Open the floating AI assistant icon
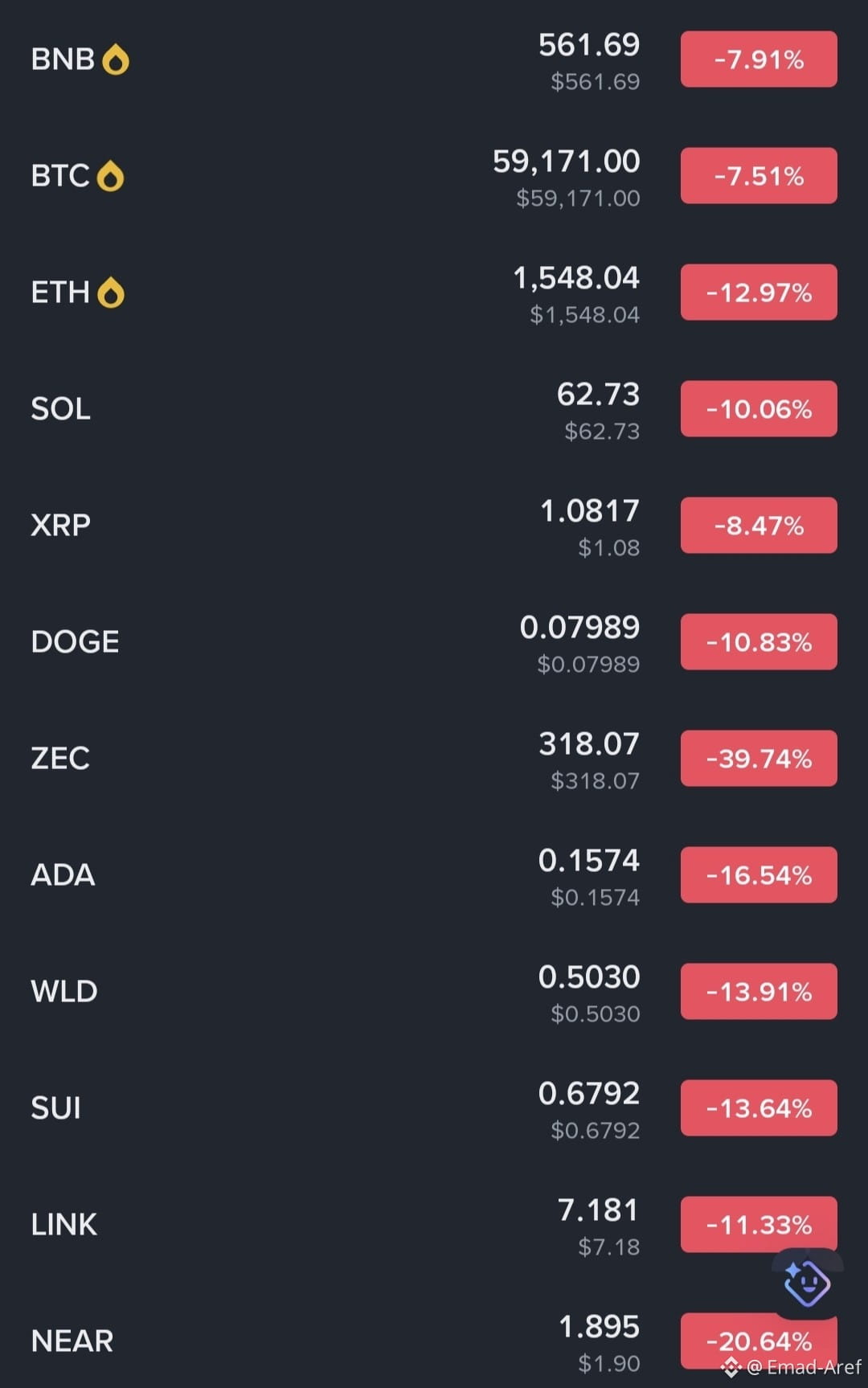This screenshot has width=868, height=1388. [807, 1283]
